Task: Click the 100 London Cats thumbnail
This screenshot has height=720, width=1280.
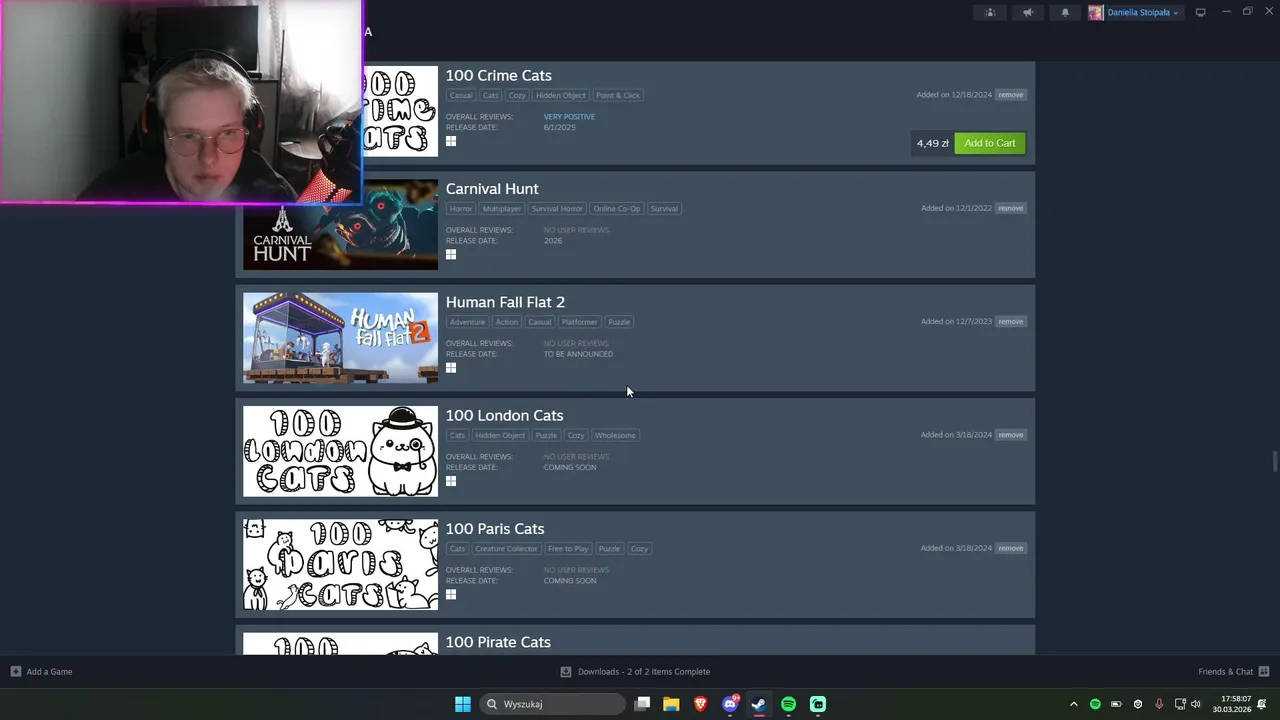Action: (x=340, y=451)
